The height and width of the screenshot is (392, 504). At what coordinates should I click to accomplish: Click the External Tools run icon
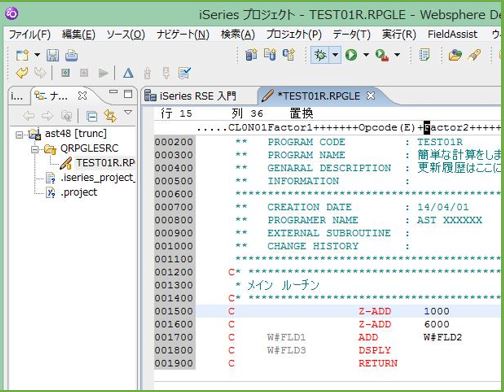point(382,55)
